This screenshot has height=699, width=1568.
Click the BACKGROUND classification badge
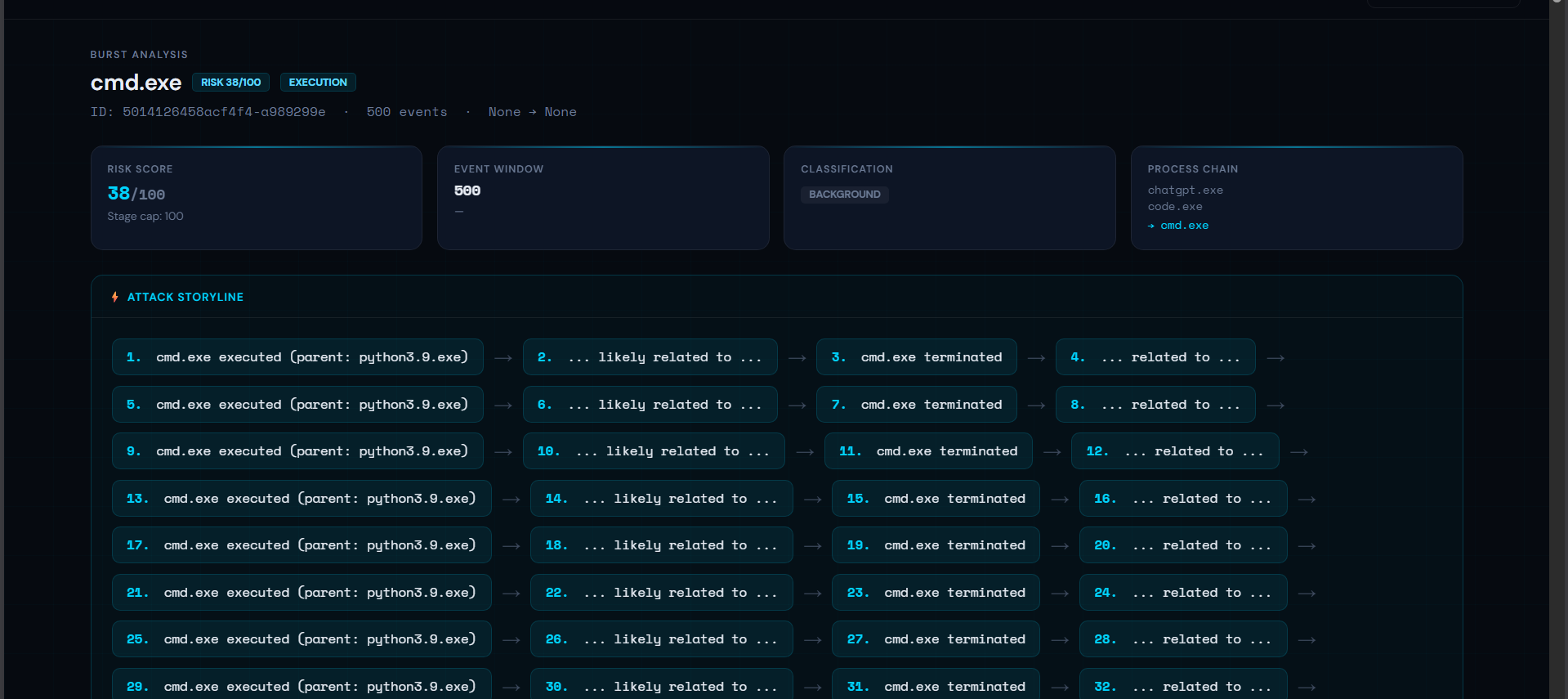tap(845, 195)
